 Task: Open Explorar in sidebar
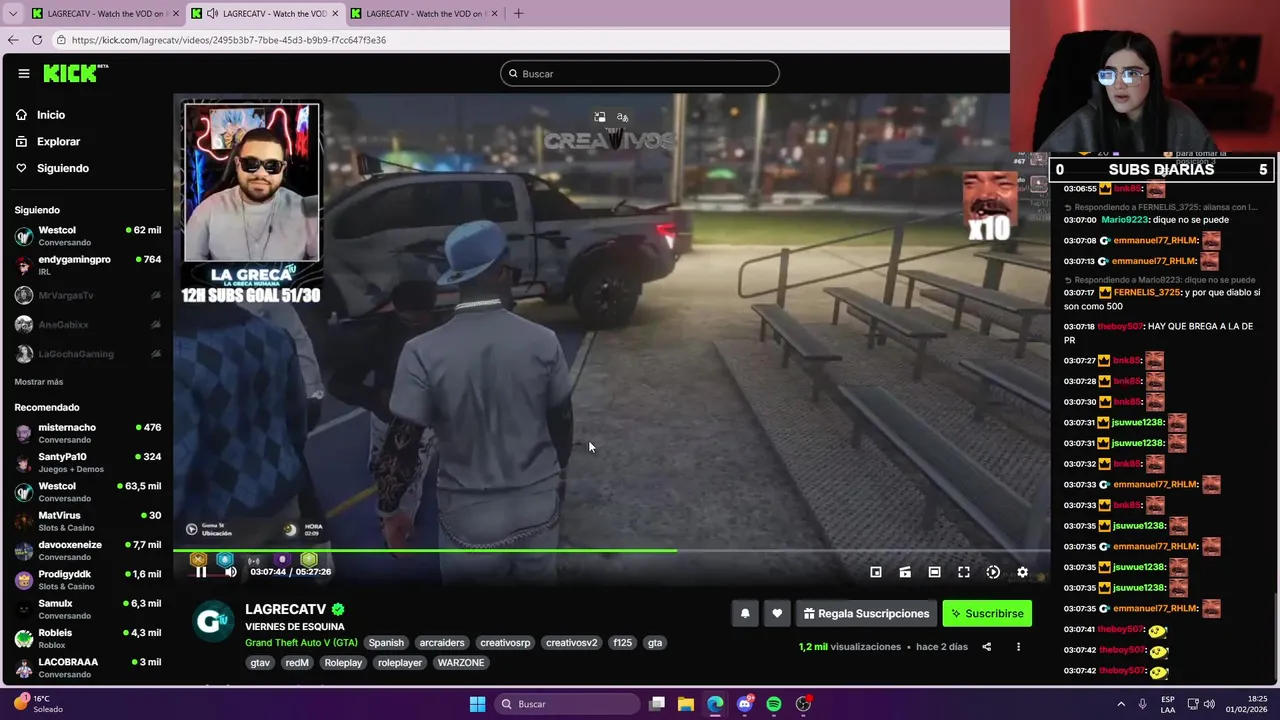[88, 142]
